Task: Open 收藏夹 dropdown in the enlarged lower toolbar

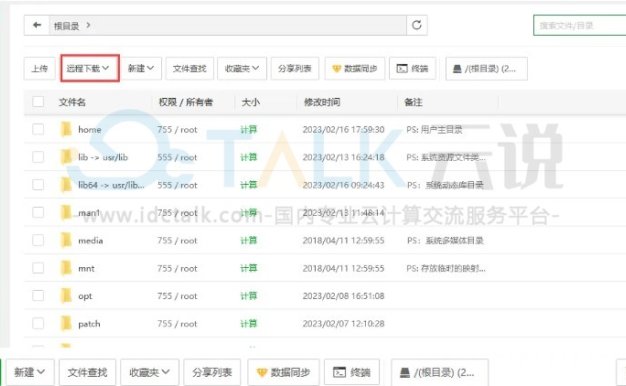Action: click(x=149, y=372)
